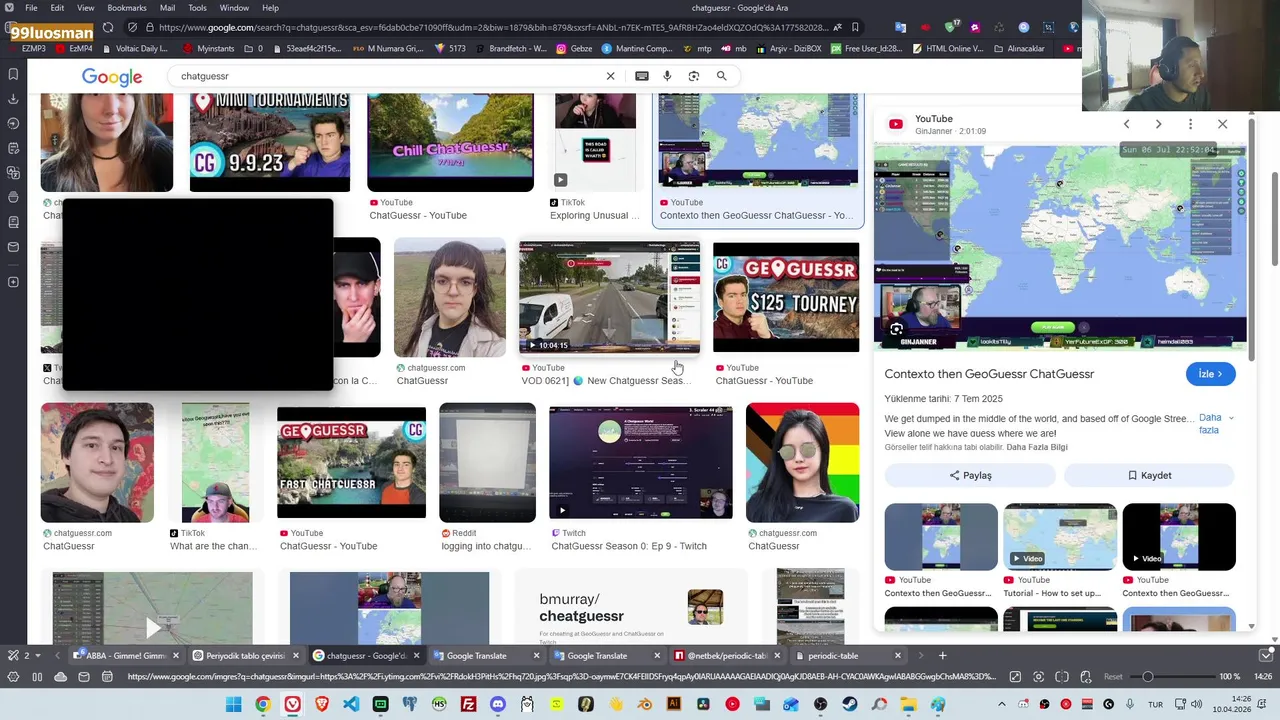Image resolution: width=1280 pixels, height=720 pixels.
Task: Close the image preview panel
Action: [x=1222, y=124]
